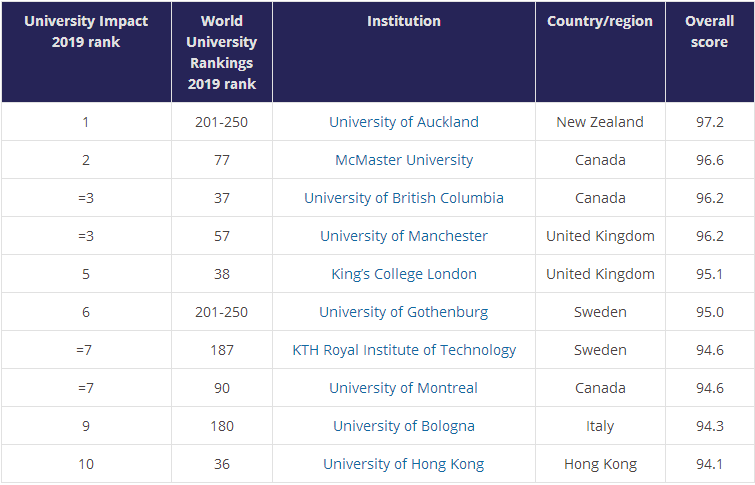Click KTH Royal Institute of Technology

click(403, 350)
